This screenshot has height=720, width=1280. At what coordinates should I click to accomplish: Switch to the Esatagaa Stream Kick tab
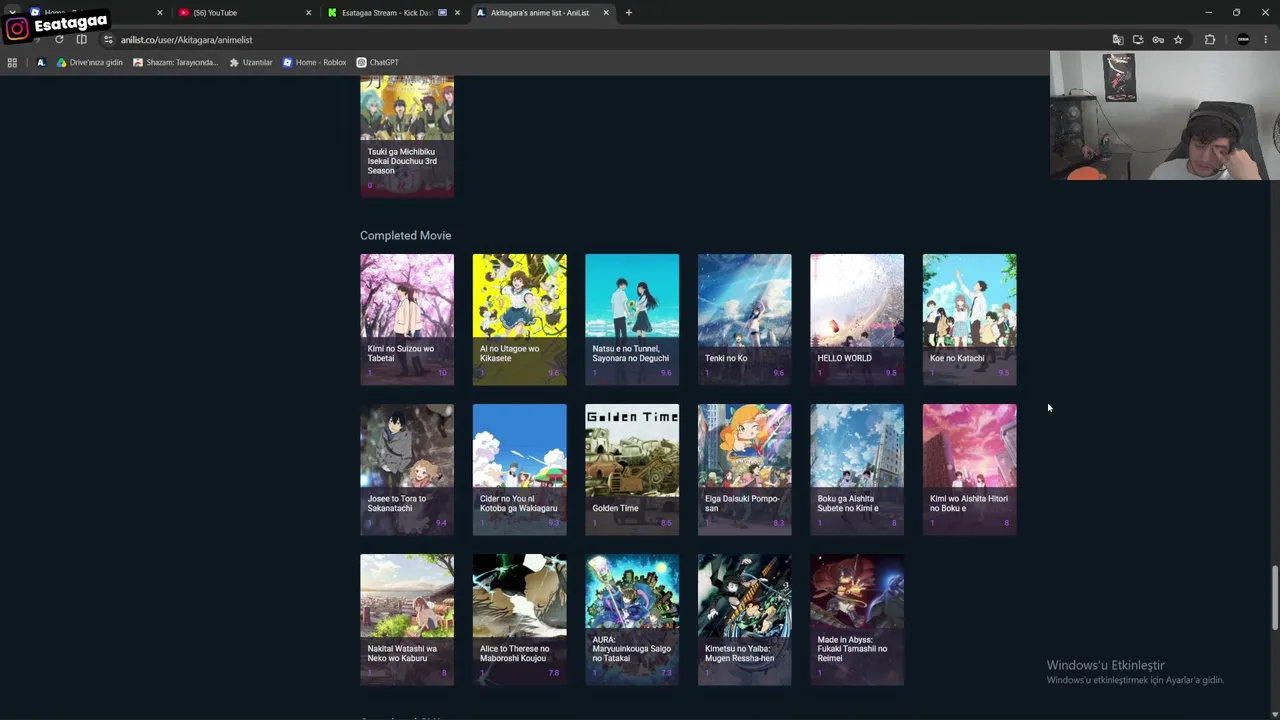click(x=393, y=13)
